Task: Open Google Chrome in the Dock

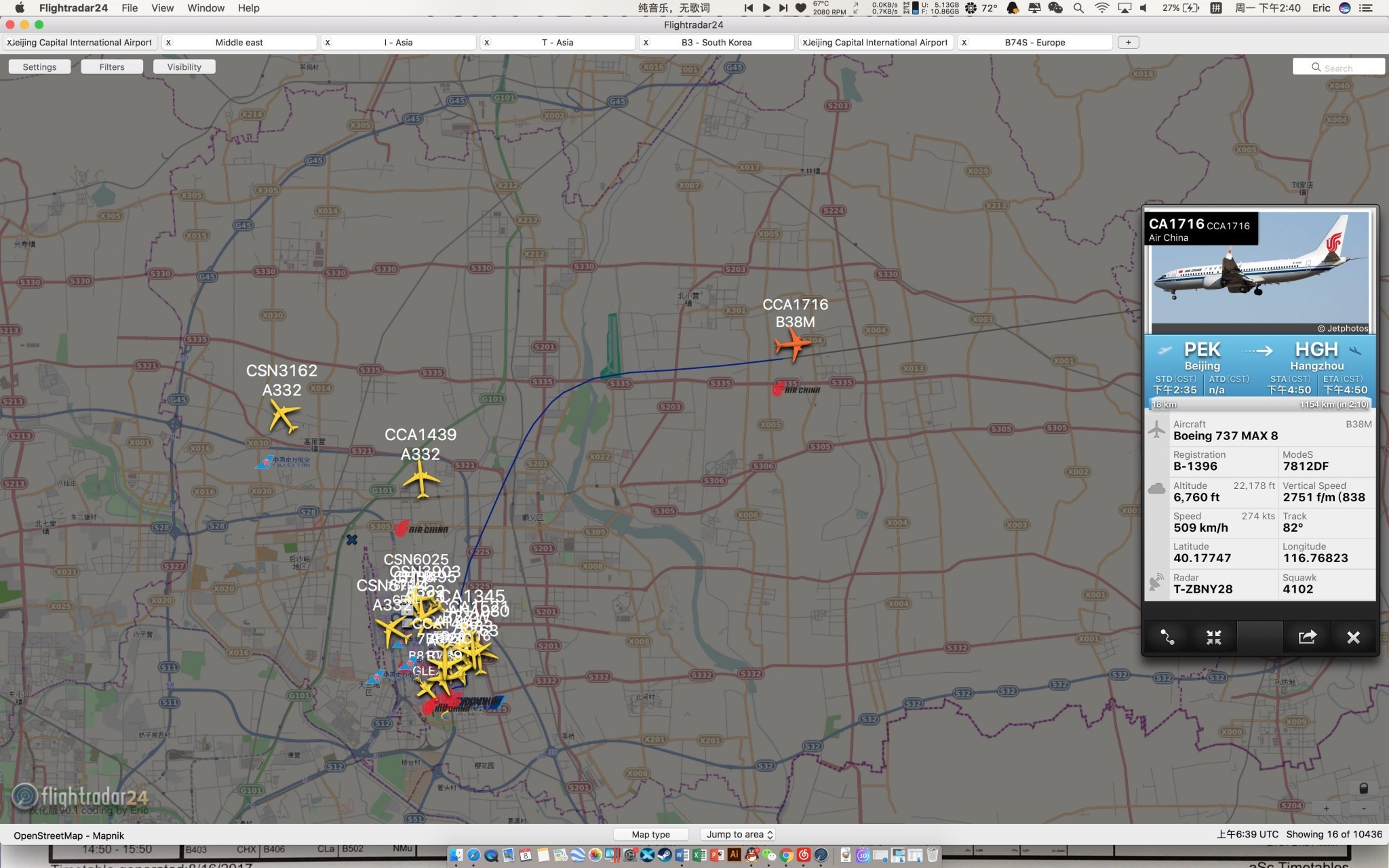Action: (x=787, y=854)
